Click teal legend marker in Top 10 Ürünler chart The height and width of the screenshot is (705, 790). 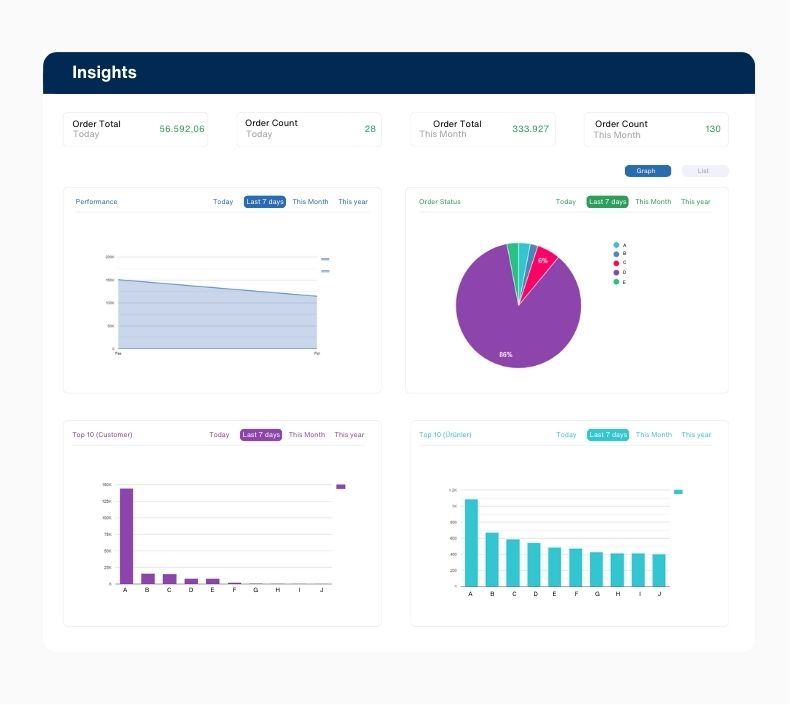point(678,492)
